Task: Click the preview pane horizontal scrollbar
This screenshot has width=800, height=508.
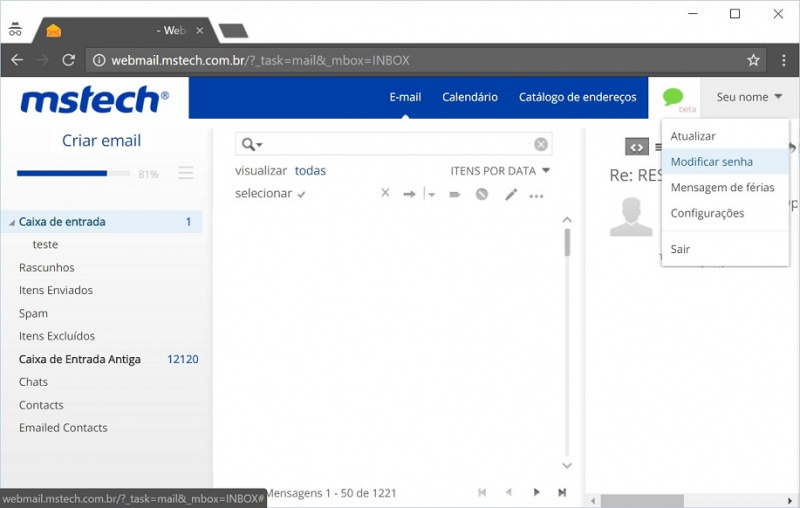Action: (642, 500)
